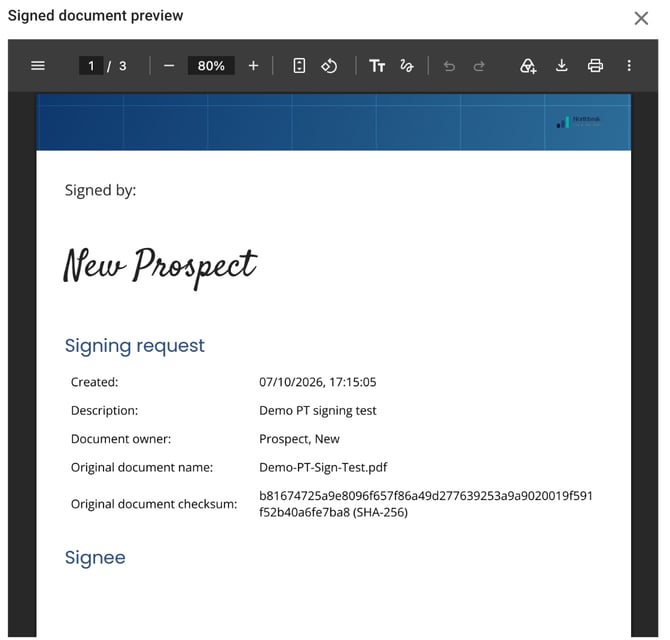Select the draw annotation tool

click(406, 66)
